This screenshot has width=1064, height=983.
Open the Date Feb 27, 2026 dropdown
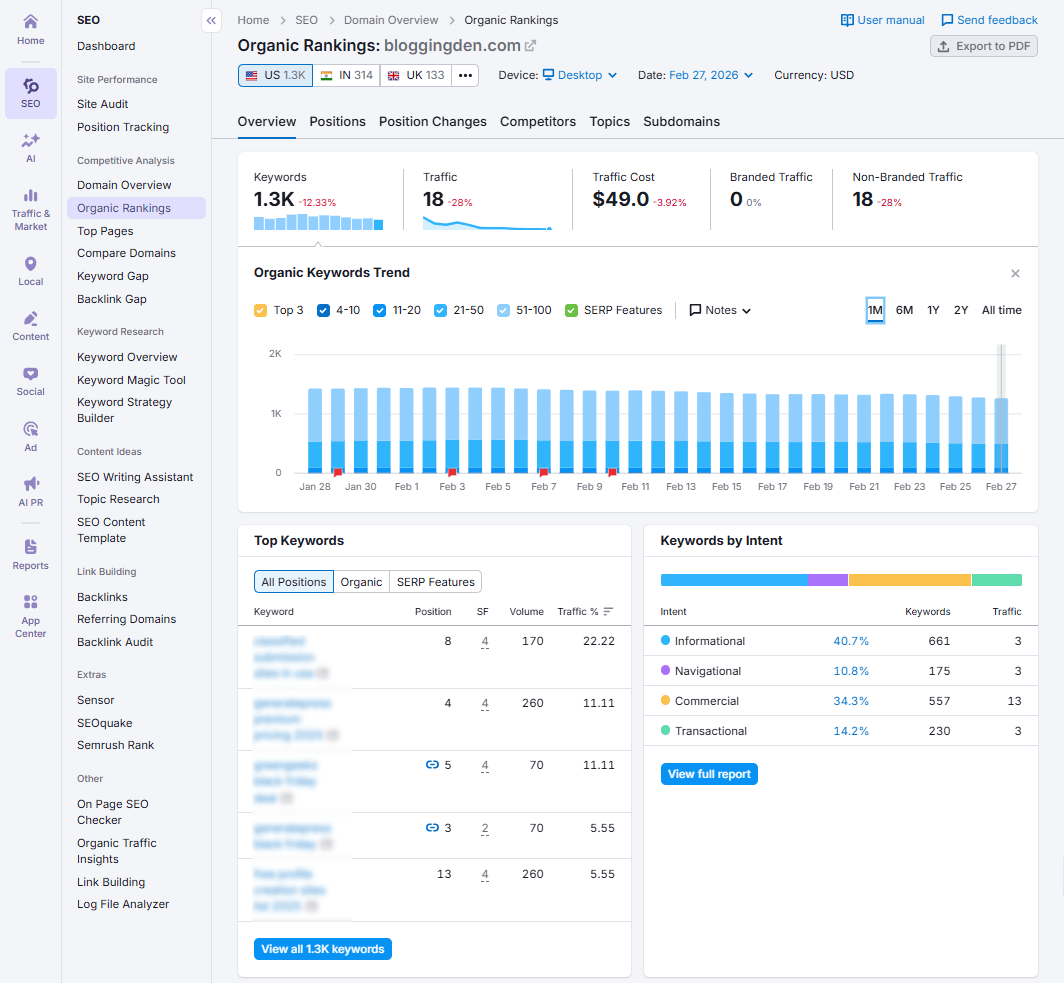pos(711,75)
